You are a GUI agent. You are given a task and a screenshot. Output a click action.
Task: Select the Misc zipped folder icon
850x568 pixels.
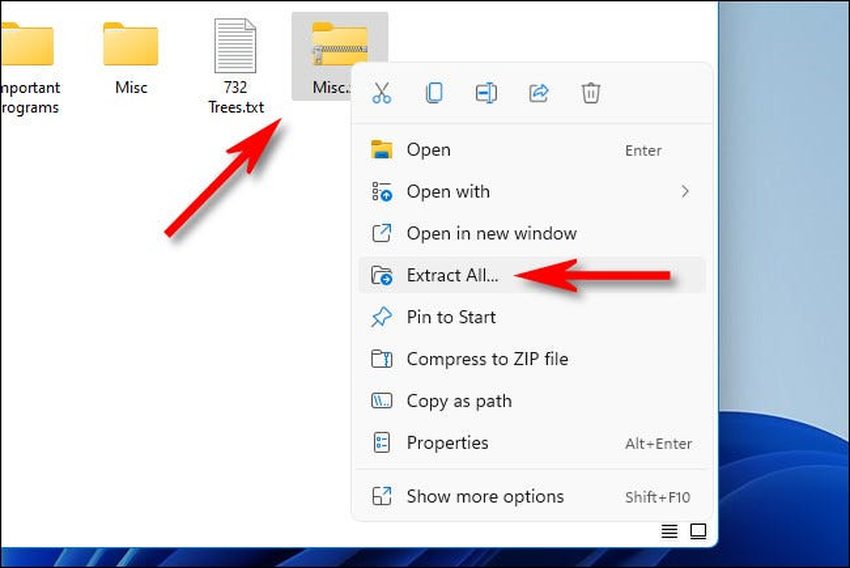(x=338, y=47)
